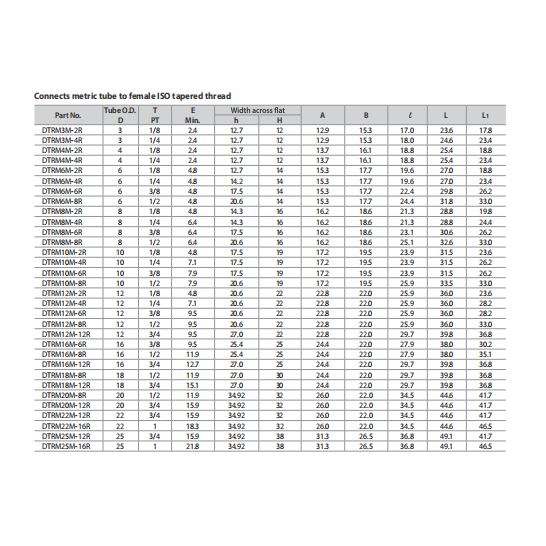The width and height of the screenshot is (546, 546).
Task: Click part number DTRM6M-6R
Action: 62,192
